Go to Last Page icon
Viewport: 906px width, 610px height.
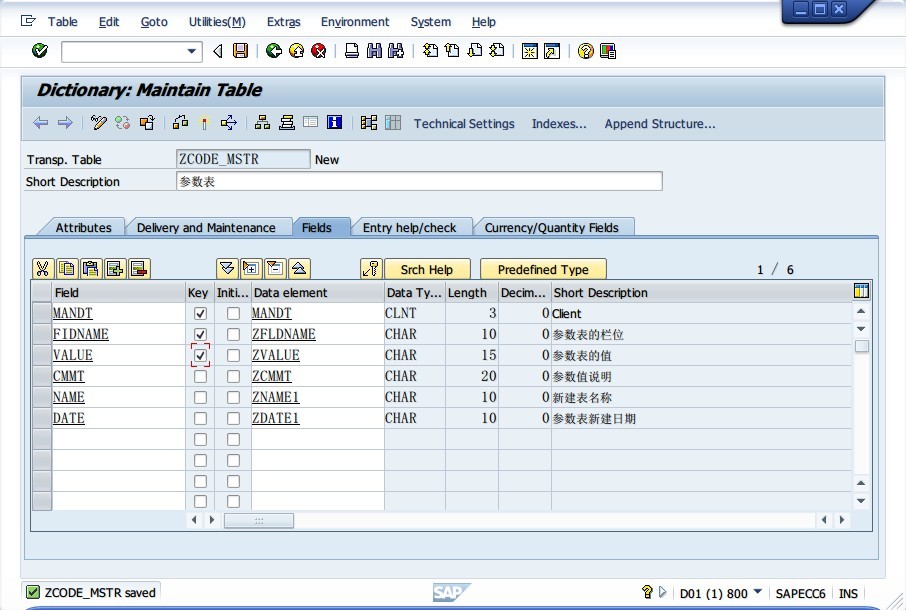tap(497, 51)
